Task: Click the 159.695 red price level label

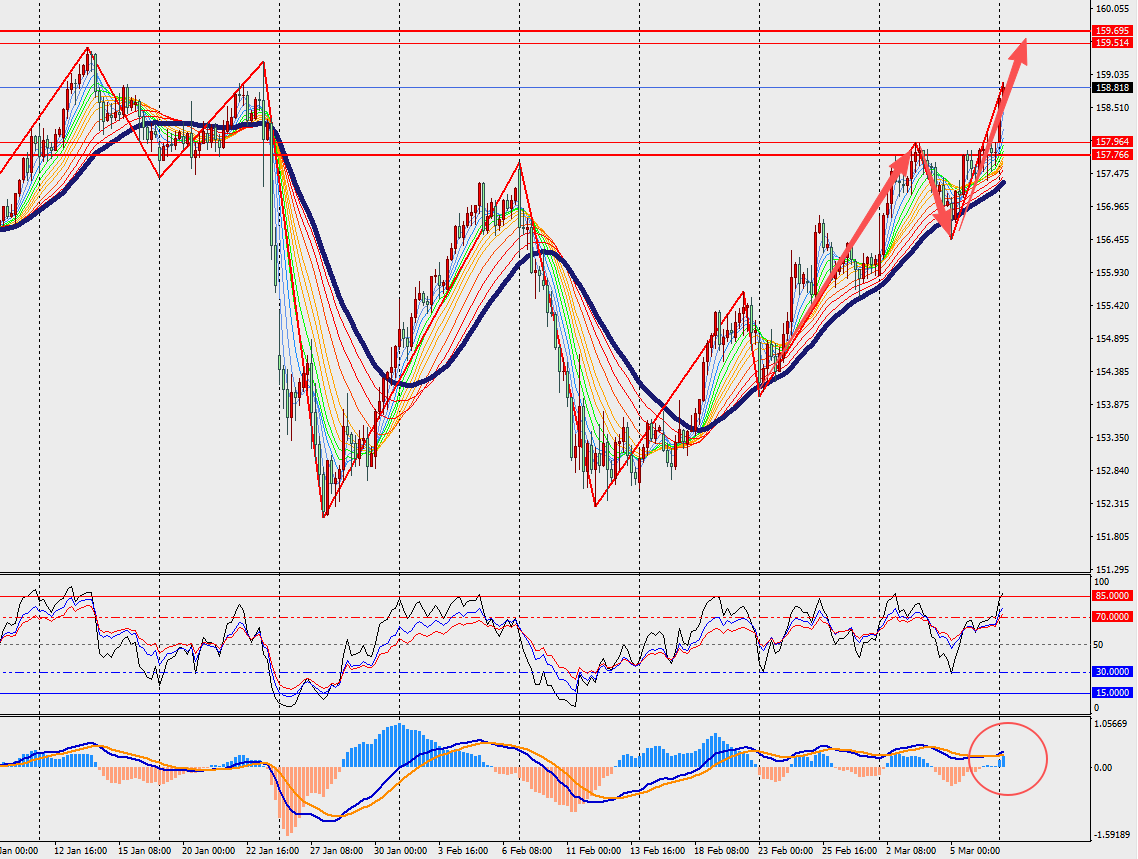Action: 1112,30
